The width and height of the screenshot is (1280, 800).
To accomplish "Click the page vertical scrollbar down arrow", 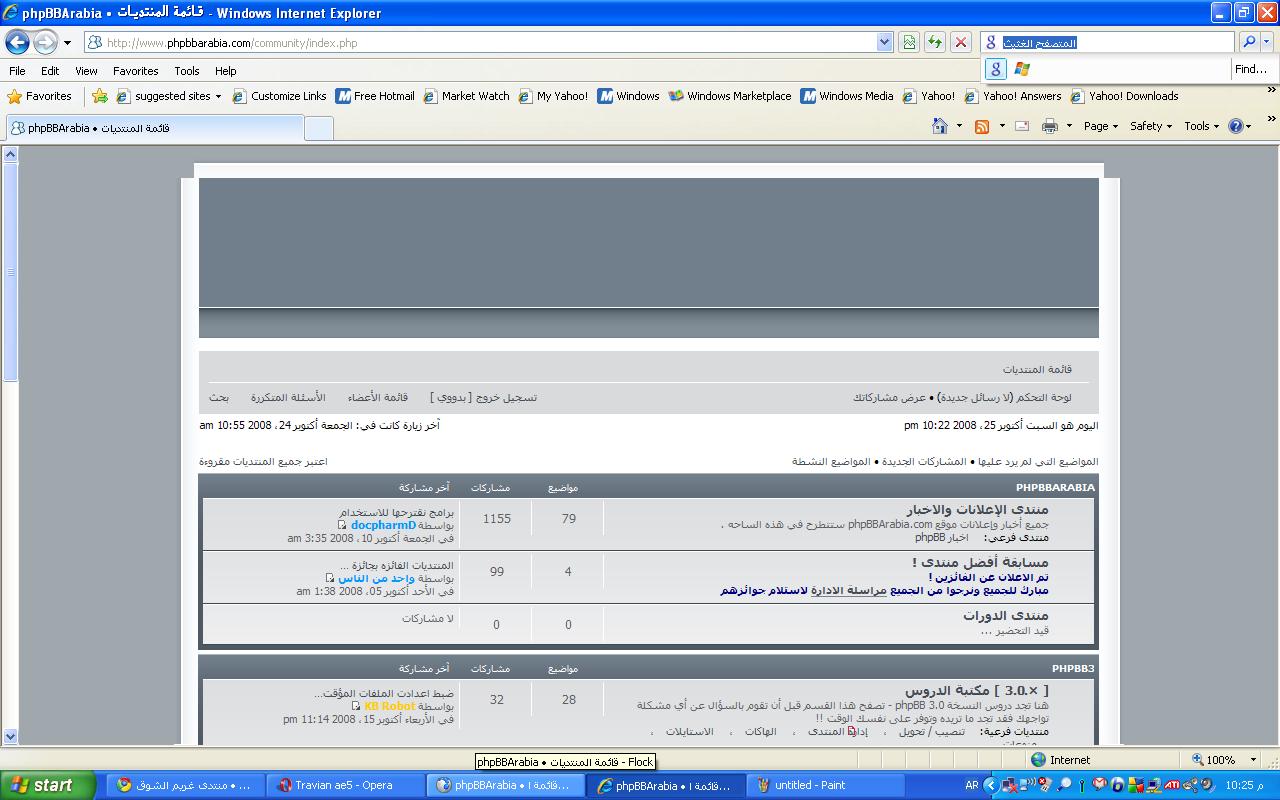I will [x=10, y=737].
